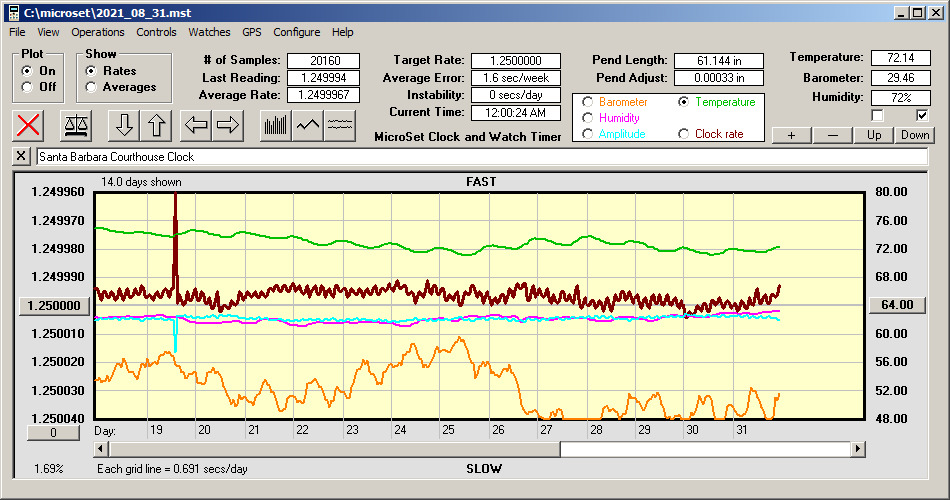Click the 'Each grid line = 0.691 secs/day' text
The image size is (950, 500).
(172, 468)
